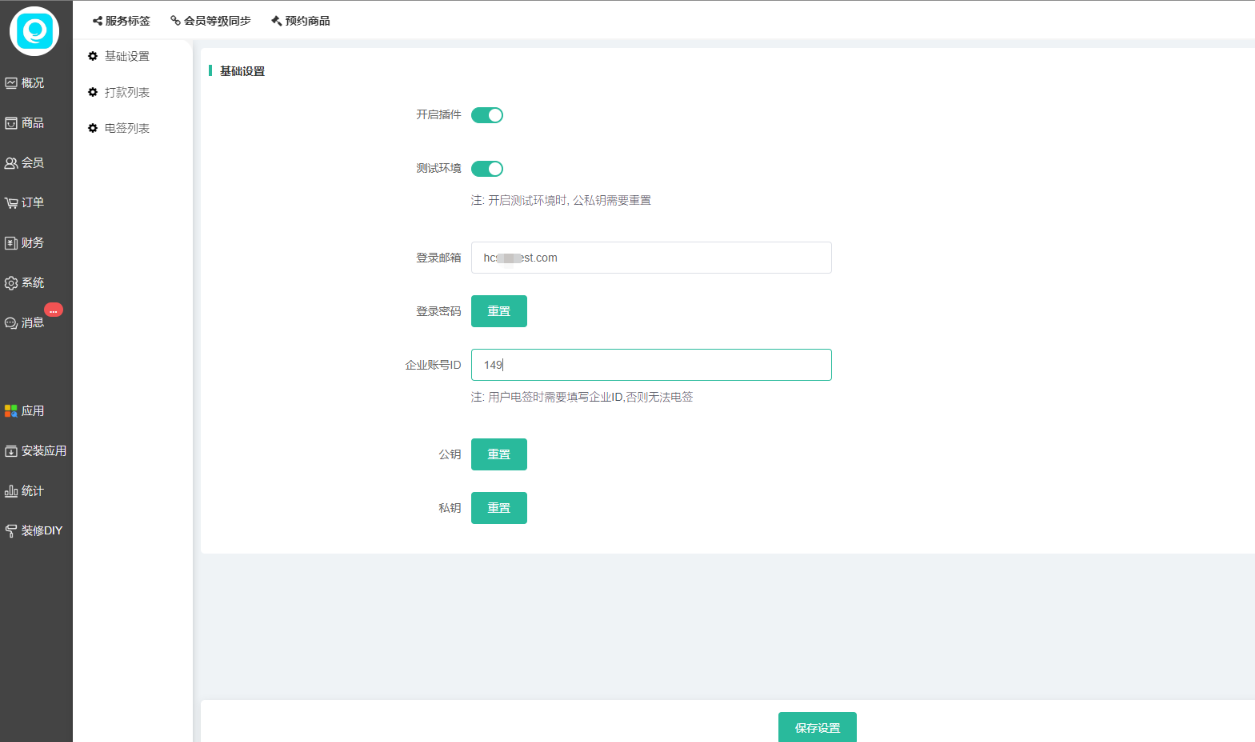Toggle the 开启插件 plugin switch
Image resolution: width=1255 pixels, height=742 pixels.
(487, 115)
